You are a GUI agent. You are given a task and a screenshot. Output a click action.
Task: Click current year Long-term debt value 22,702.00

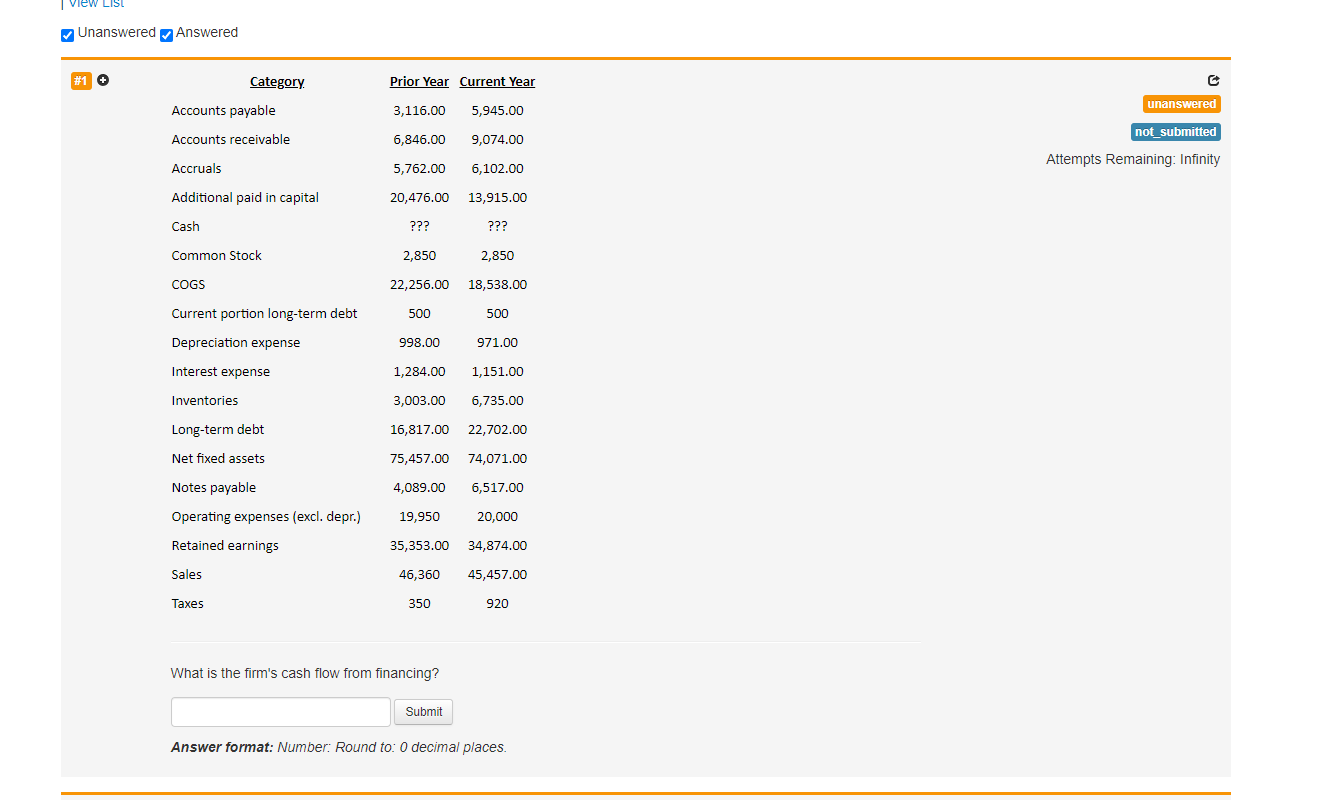pyautogui.click(x=497, y=430)
